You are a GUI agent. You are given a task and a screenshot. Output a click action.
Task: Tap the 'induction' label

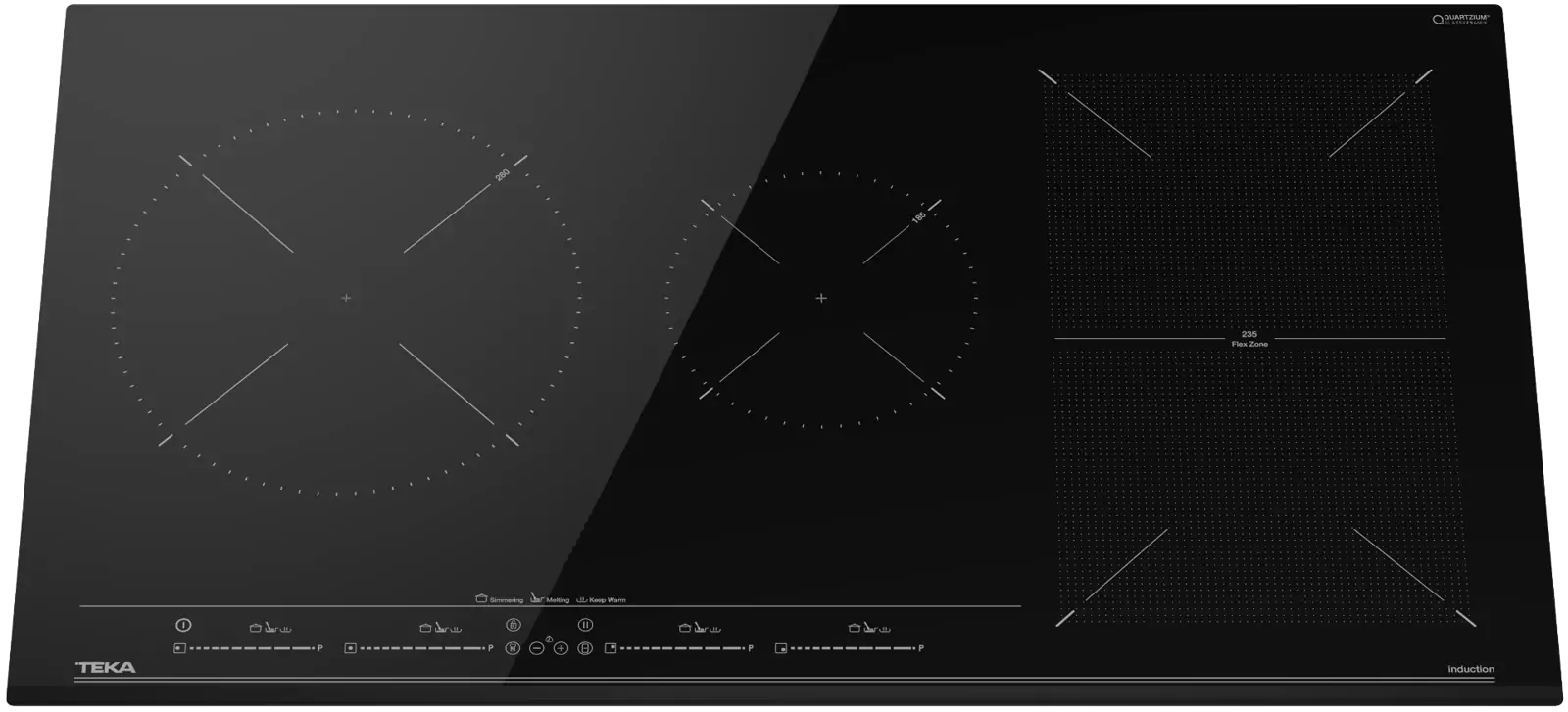pyautogui.click(x=1471, y=669)
